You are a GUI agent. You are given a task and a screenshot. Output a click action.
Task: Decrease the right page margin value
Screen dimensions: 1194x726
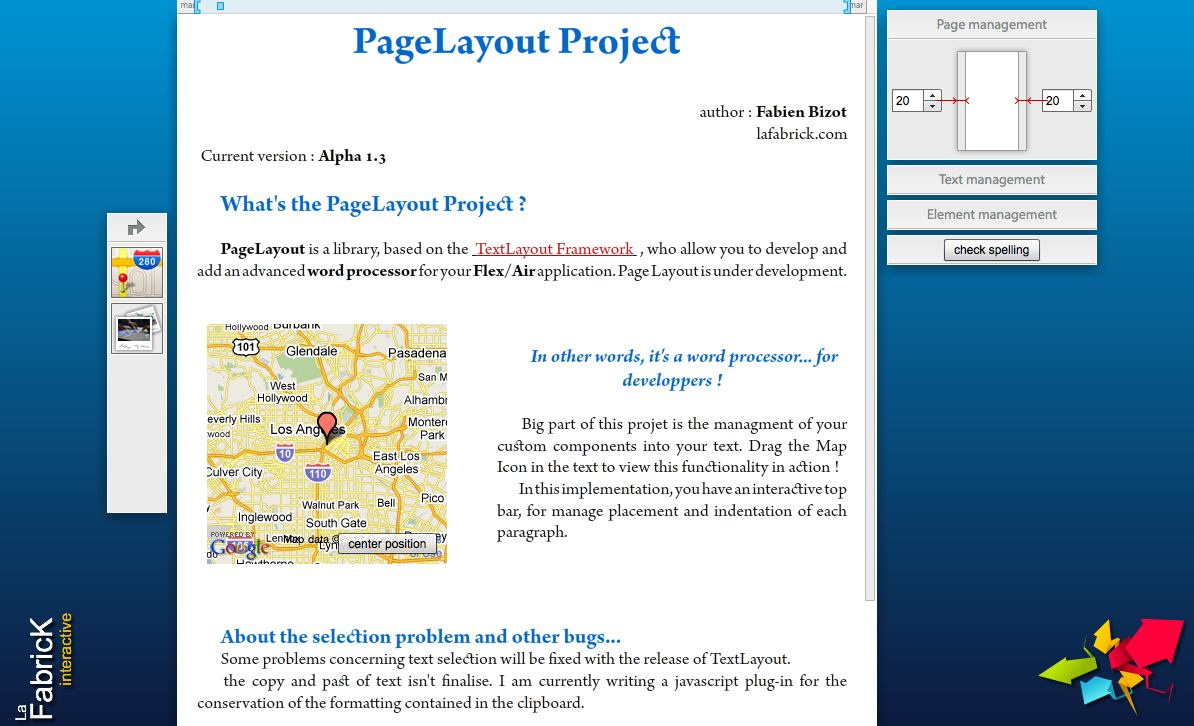coord(1082,106)
